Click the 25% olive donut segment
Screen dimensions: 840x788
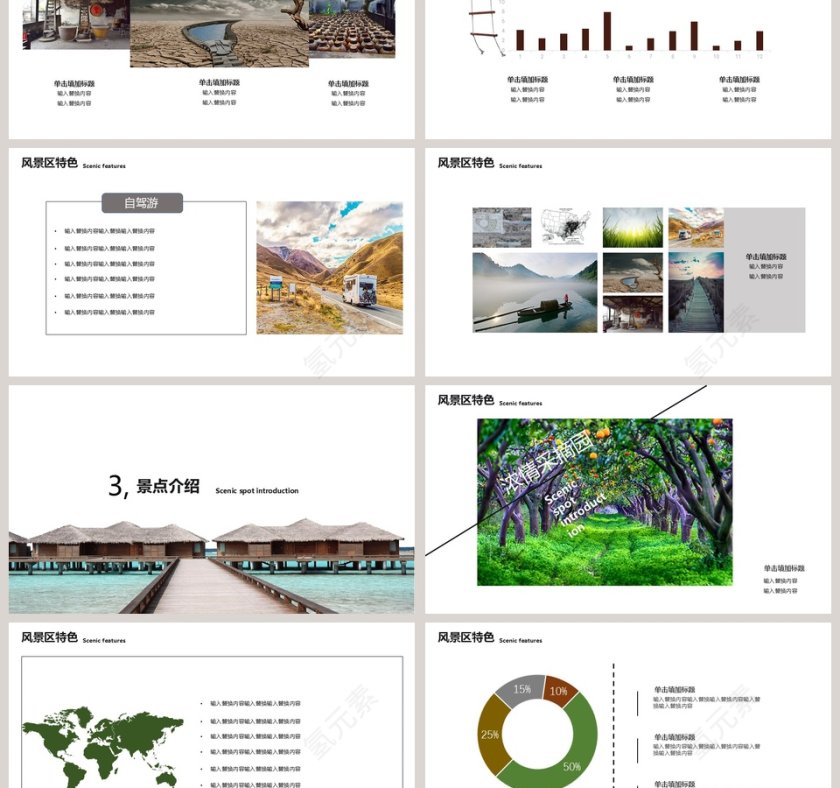click(490, 735)
